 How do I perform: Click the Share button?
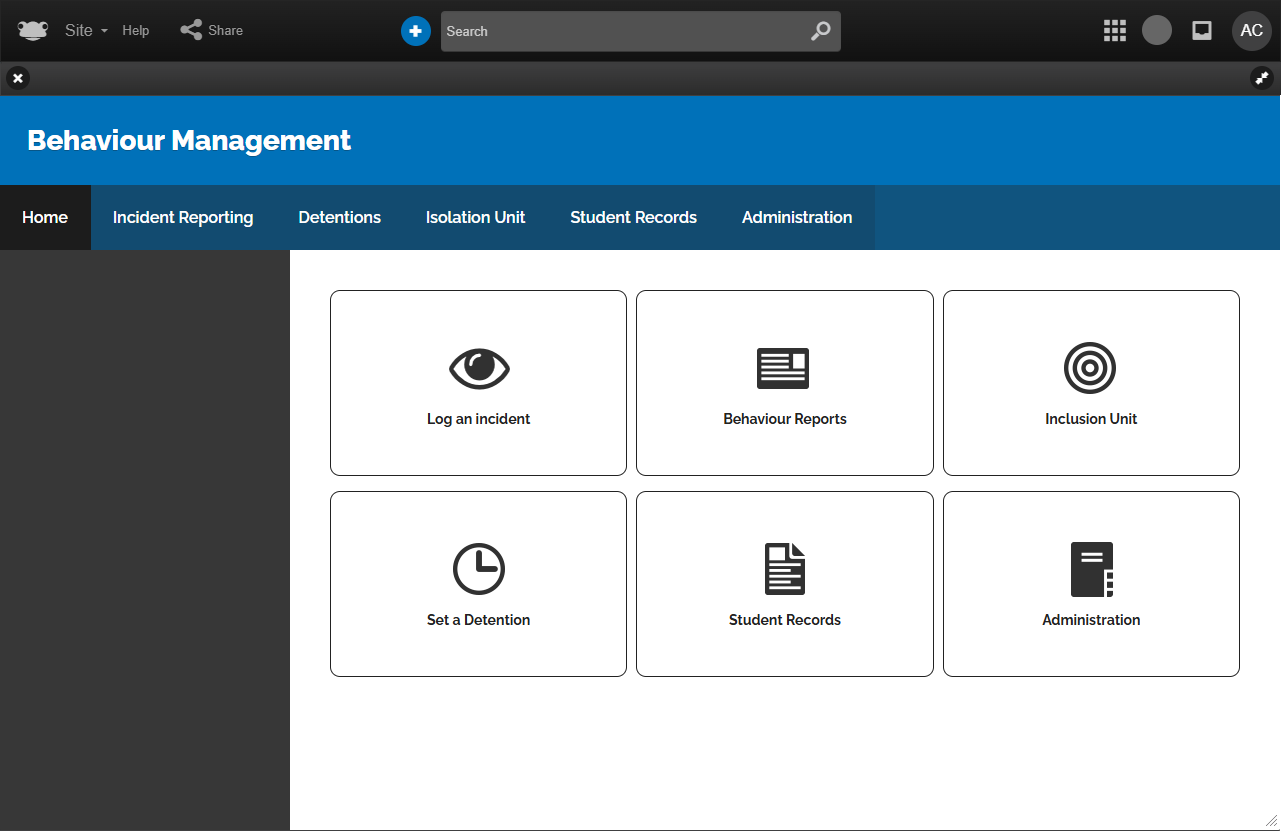tap(212, 31)
